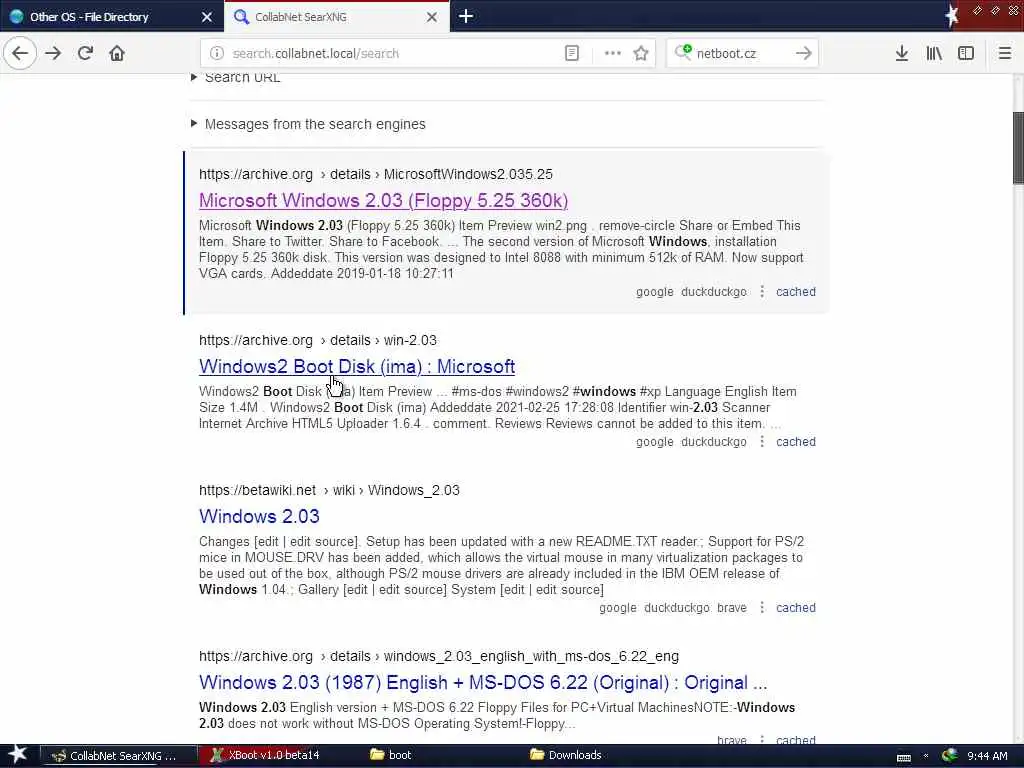This screenshot has height=768, width=1024.
Task: Open the Firefox hamburger menu
Action: coord(1005,53)
